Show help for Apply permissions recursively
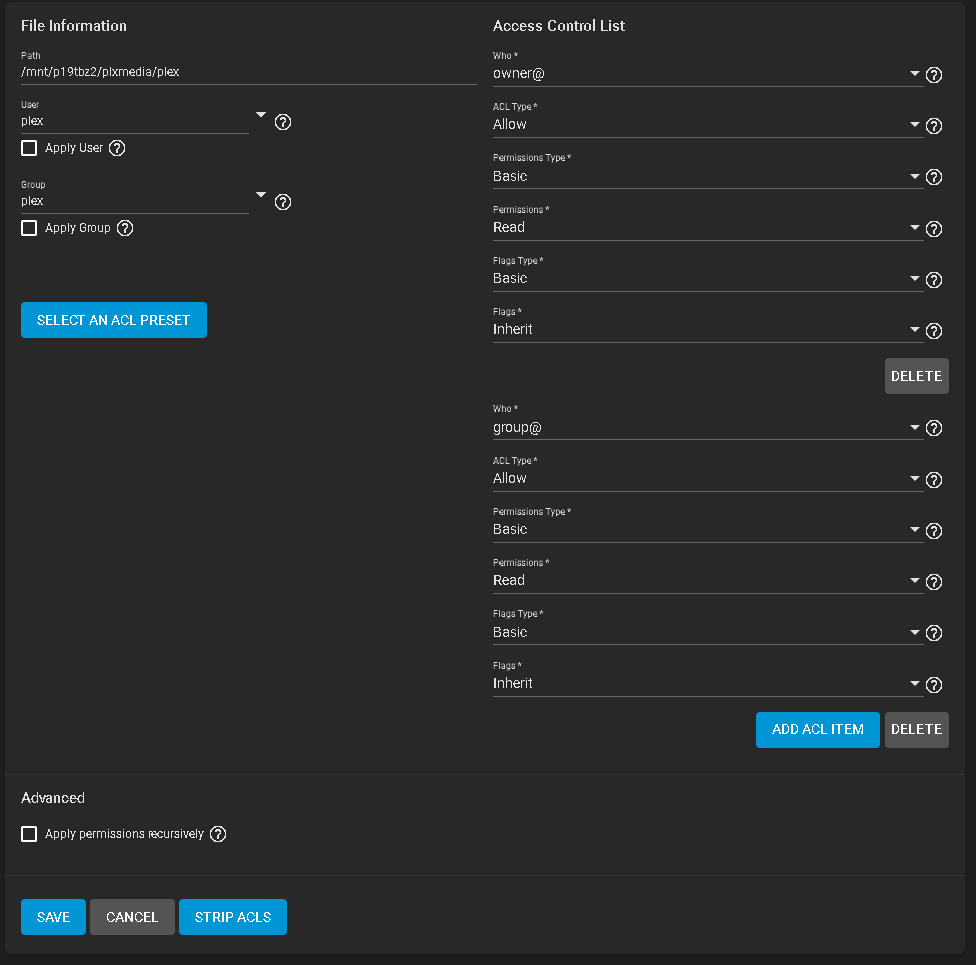This screenshot has height=965, width=976. [218, 834]
